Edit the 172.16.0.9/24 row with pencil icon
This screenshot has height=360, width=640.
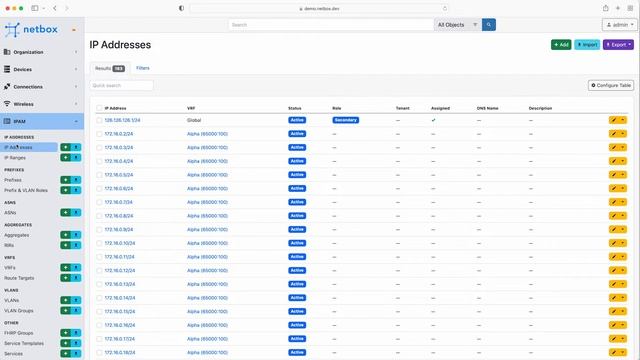point(614,229)
